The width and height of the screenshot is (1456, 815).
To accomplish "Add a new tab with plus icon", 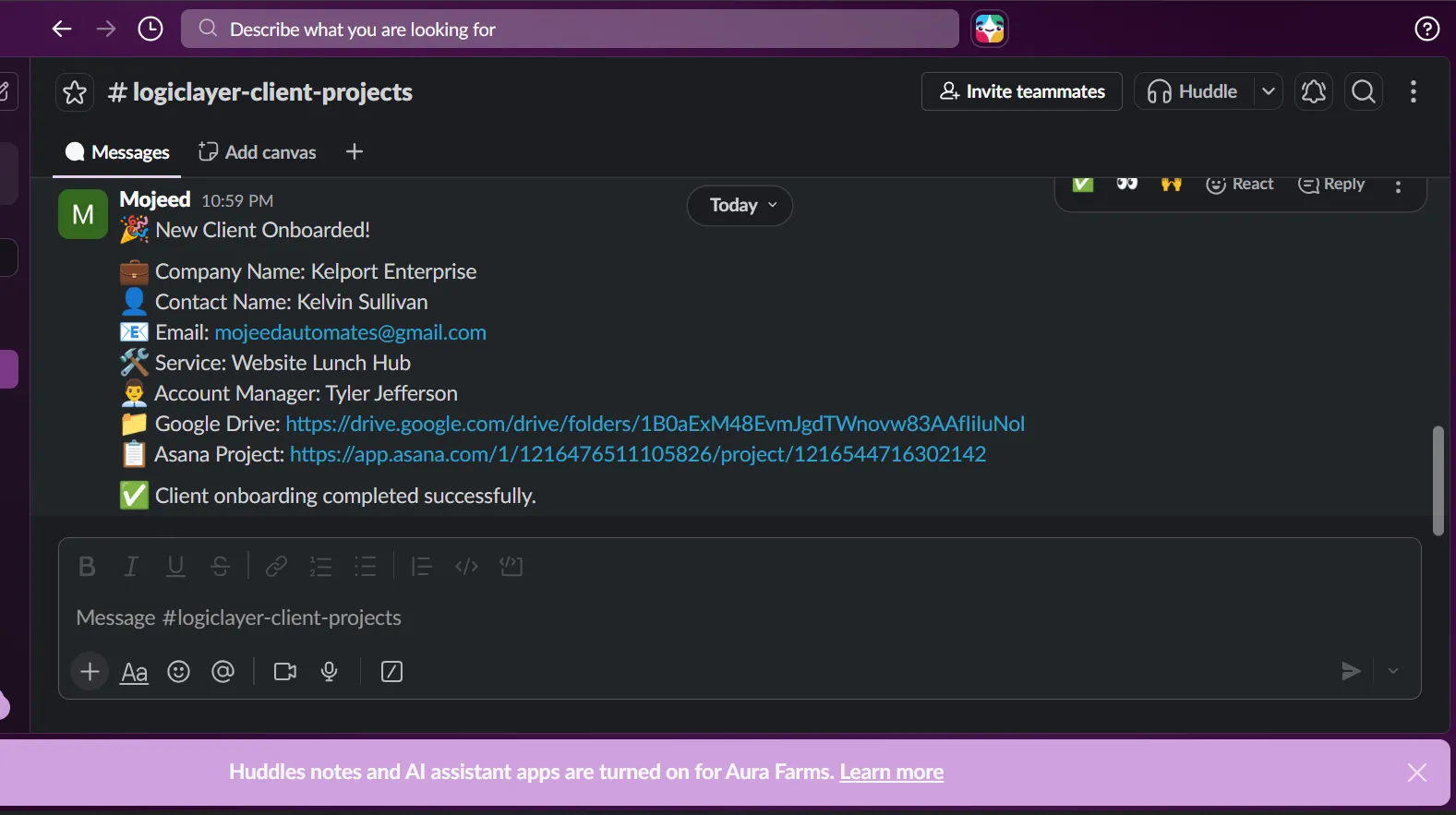I will pos(355,151).
